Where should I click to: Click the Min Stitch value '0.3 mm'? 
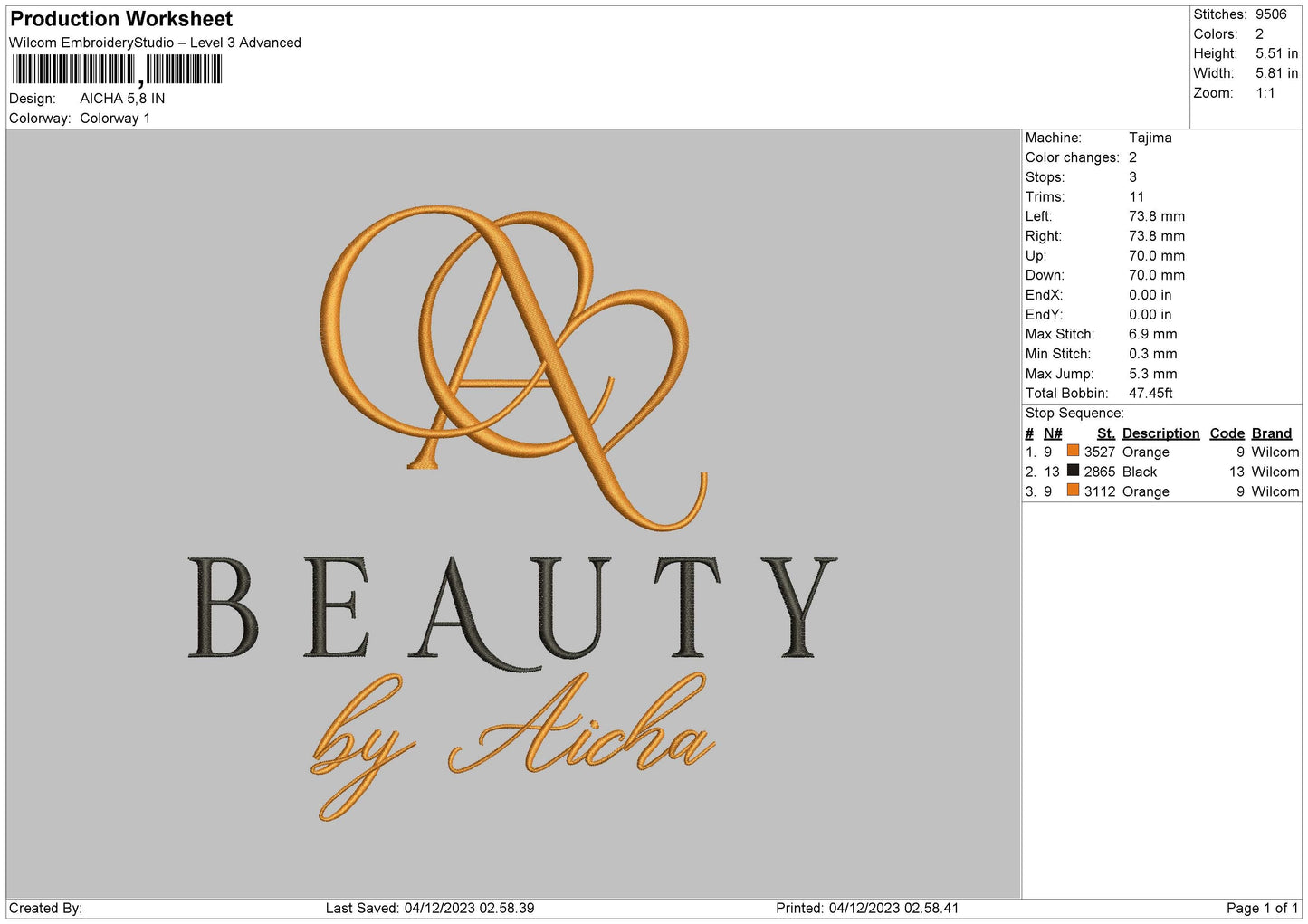(x=1152, y=354)
